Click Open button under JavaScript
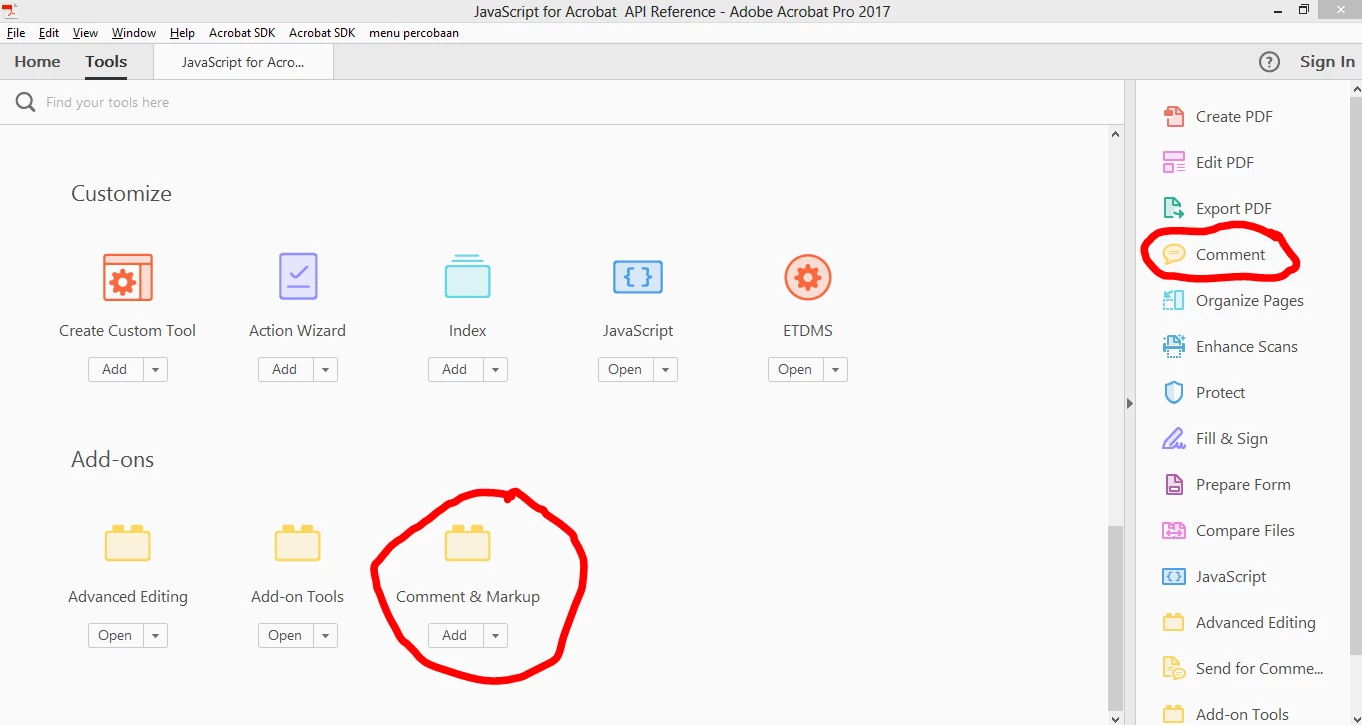The image size is (1362, 725). pyautogui.click(x=625, y=369)
